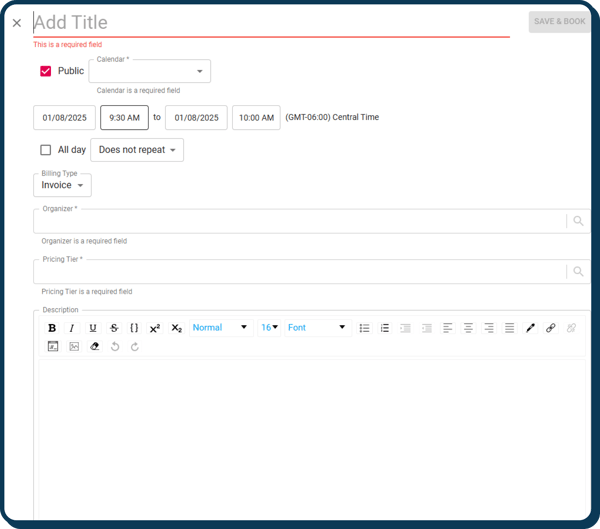600x529 pixels.
Task: Insert a bulleted list
Action: point(364,328)
